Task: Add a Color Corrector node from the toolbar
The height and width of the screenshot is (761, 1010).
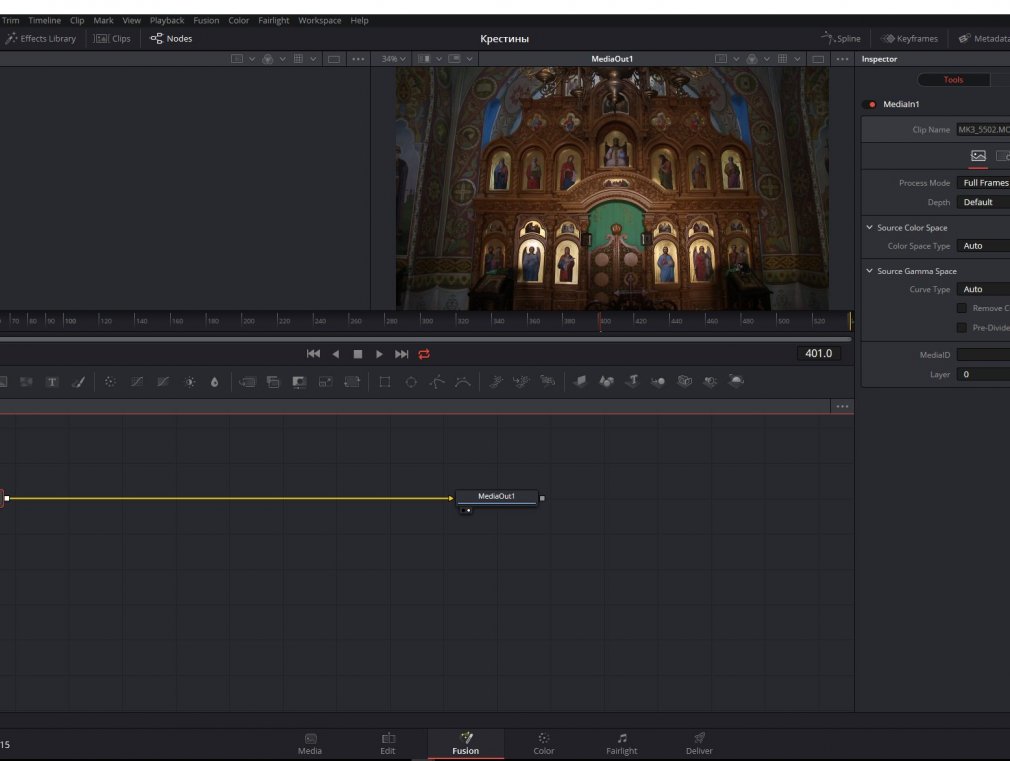Action: [110, 382]
